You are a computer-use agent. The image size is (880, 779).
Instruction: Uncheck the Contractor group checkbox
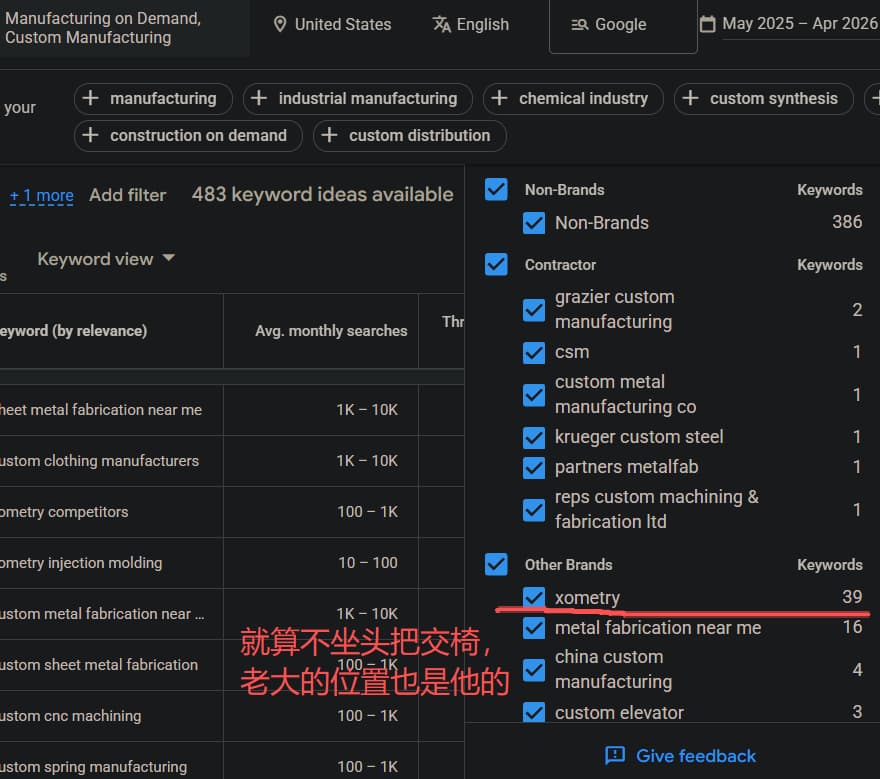point(496,264)
